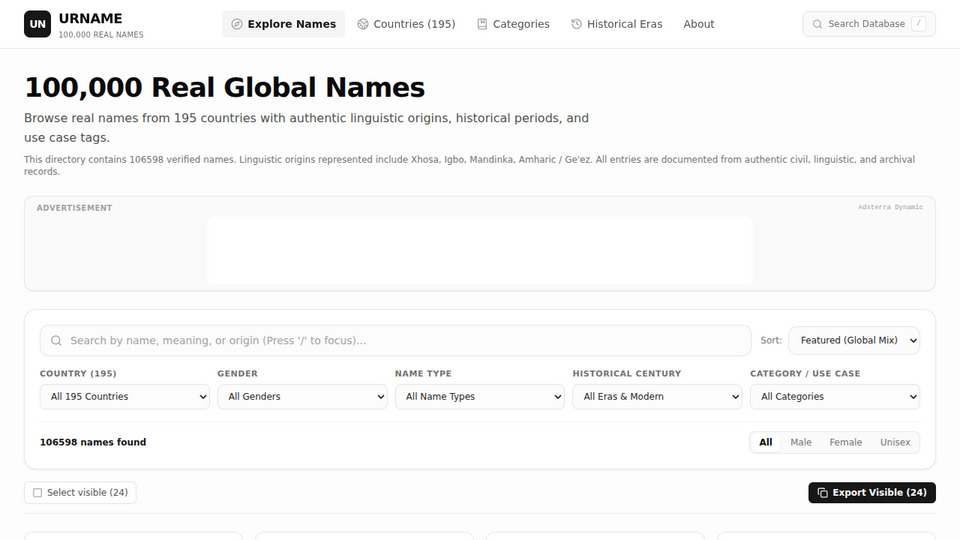Focus the search by name, meaning, or origin field
Viewport: 960px width, 540px height.
[x=396, y=340]
